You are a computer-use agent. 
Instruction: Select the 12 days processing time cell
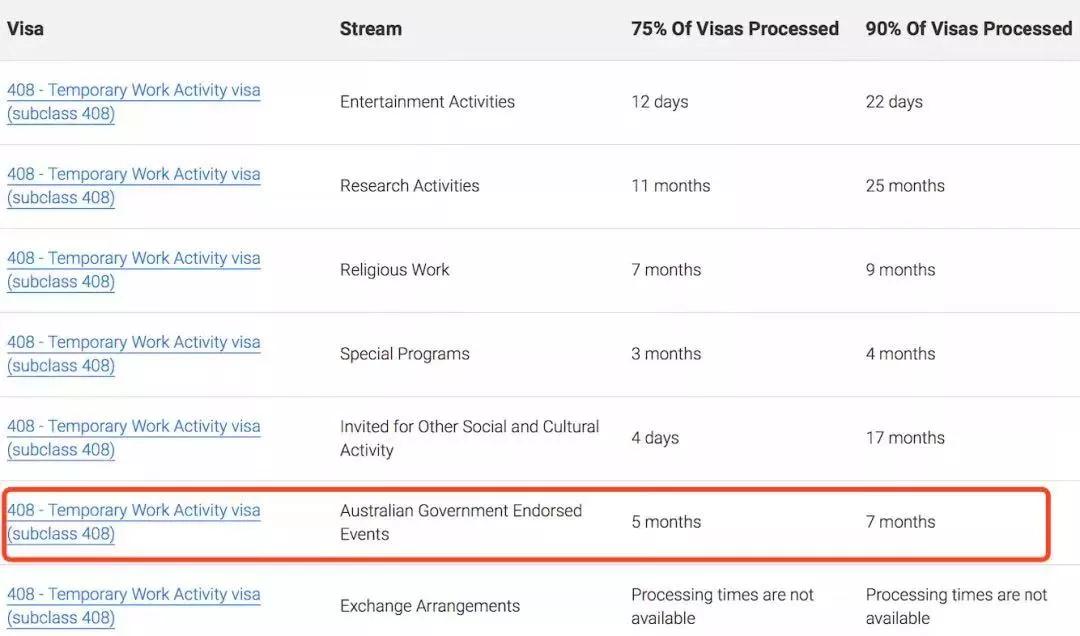(x=659, y=102)
